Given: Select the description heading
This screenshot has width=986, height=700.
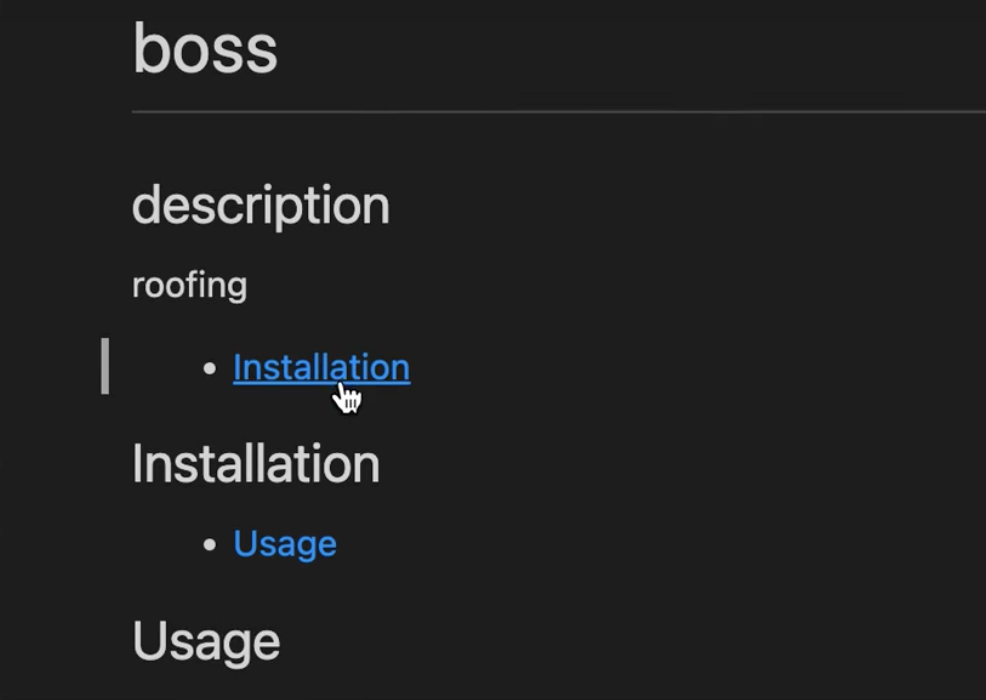Looking at the screenshot, I should (260, 206).
